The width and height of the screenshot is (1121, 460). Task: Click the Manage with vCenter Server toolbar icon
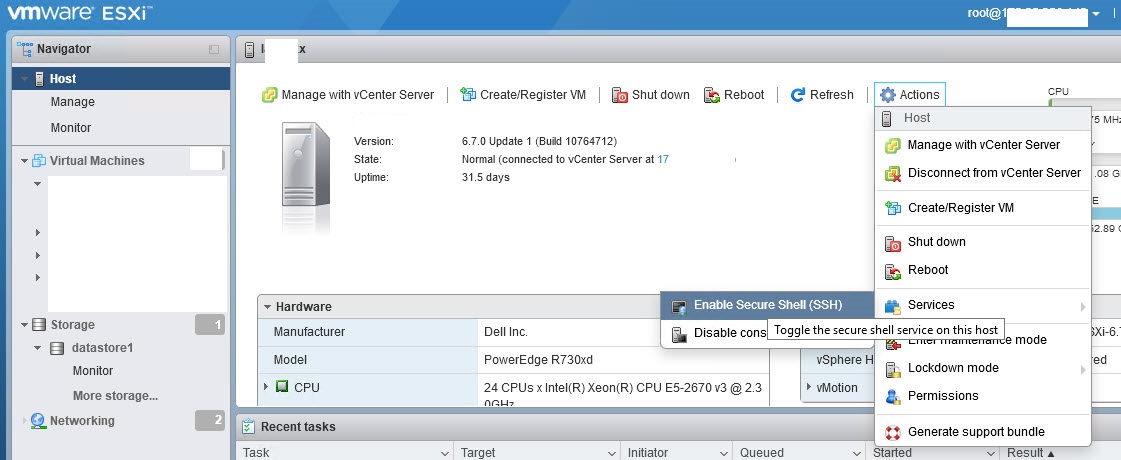pos(269,95)
